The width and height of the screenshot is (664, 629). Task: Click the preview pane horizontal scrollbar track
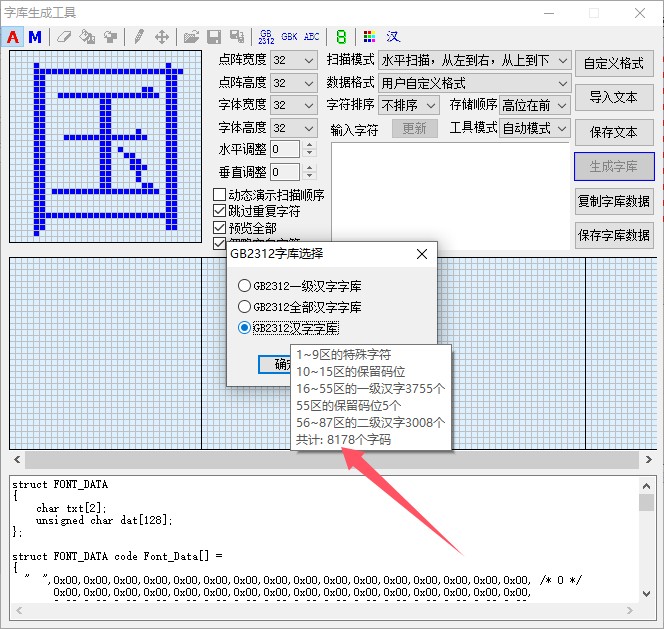click(332, 460)
